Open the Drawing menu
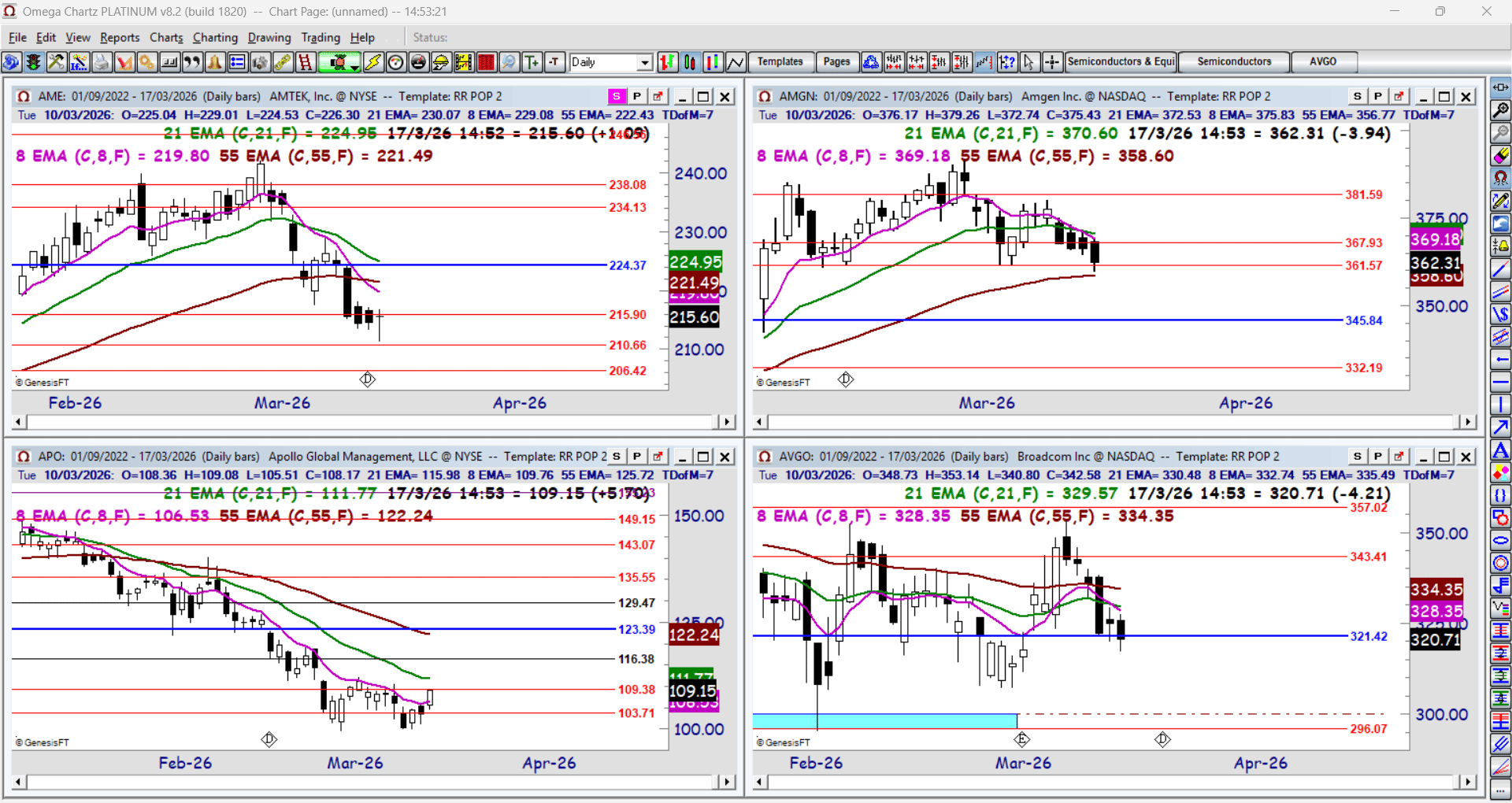The height and width of the screenshot is (803, 1512). pyautogui.click(x=269, y=37)
